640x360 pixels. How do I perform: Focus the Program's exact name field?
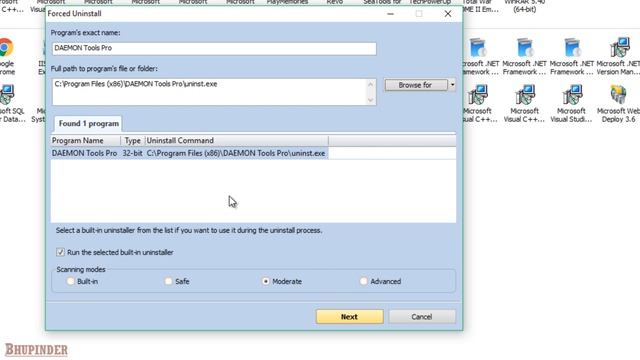[x=214, y=48]
